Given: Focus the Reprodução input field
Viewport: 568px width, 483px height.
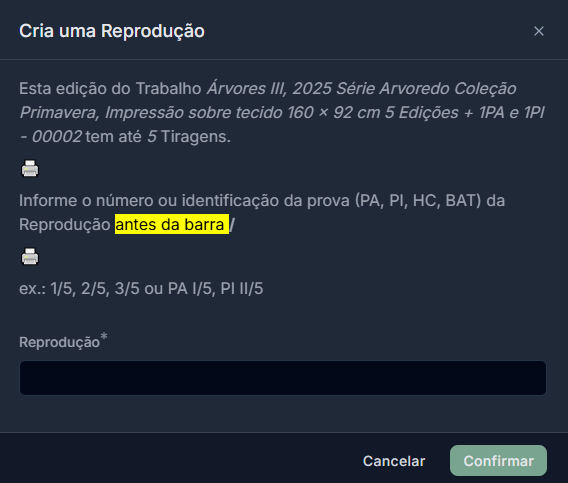Looking at the screenshot, I should pos(283,378).
